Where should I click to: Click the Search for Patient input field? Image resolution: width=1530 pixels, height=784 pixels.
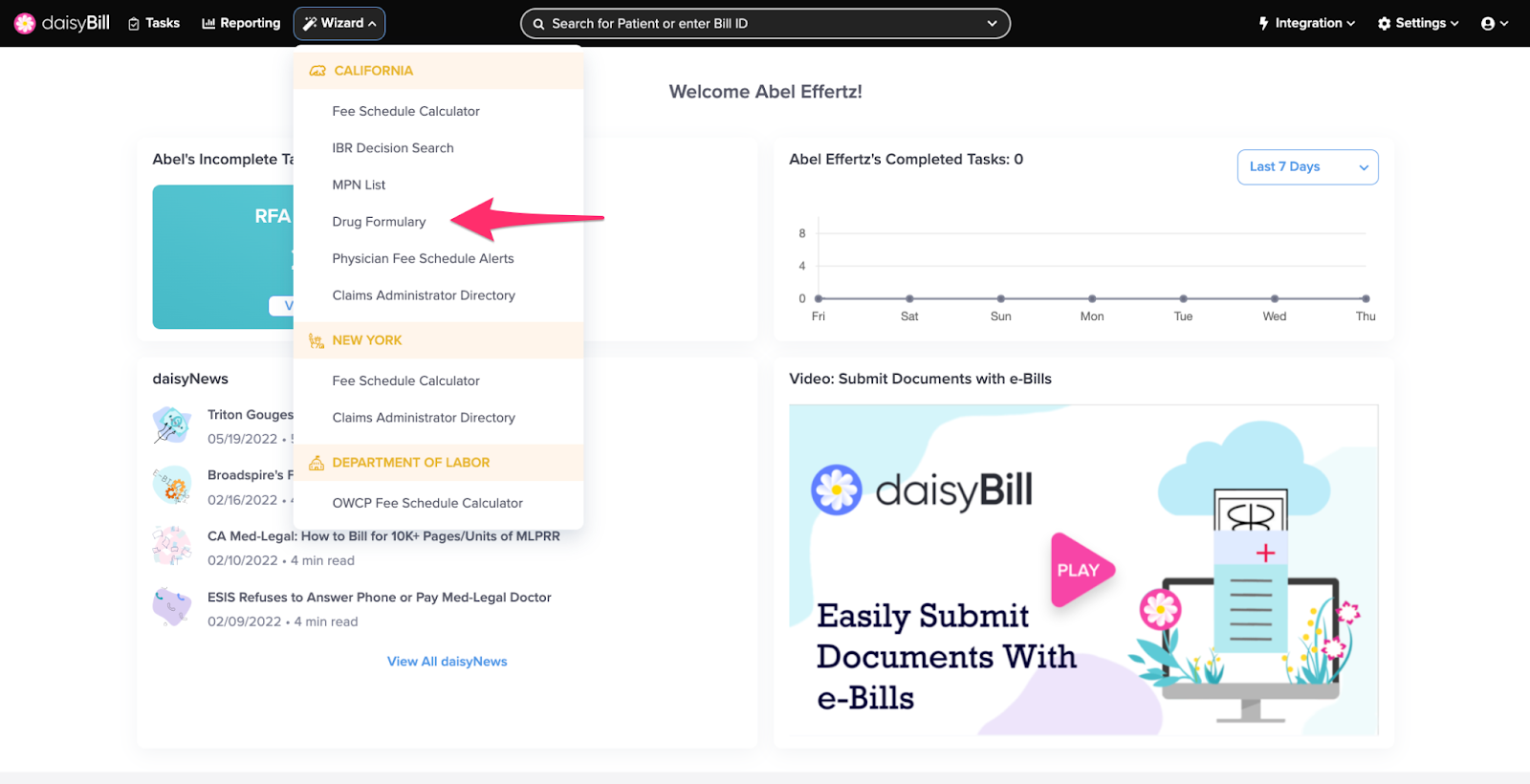(765, 23)
